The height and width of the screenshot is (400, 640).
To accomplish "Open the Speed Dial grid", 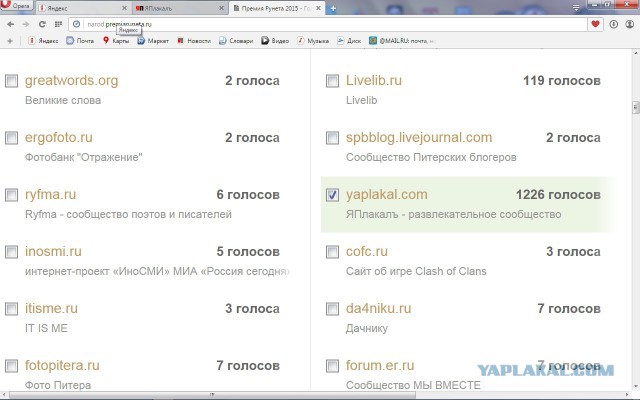I will (x=58, y=24).
